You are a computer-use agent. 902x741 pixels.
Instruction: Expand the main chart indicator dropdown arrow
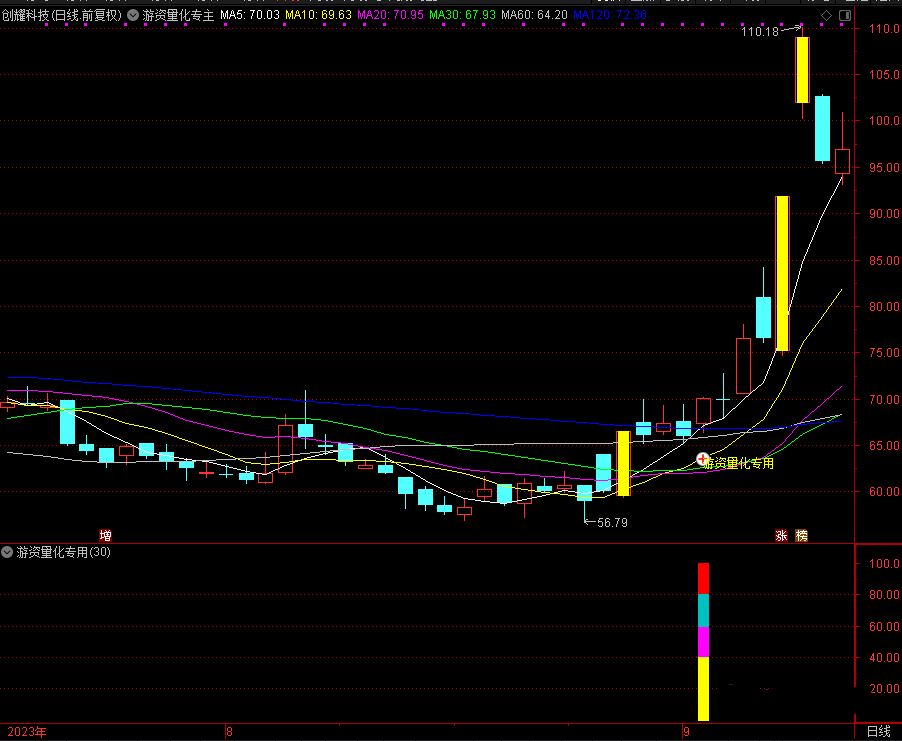pos(133,16)
